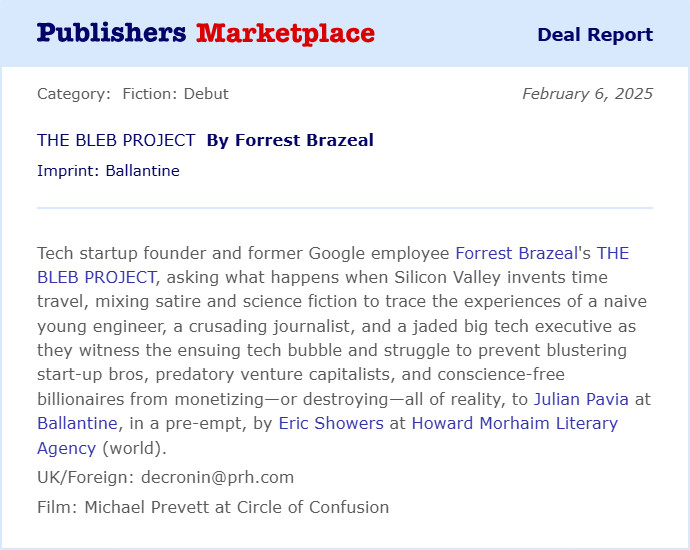Select the Fiction: Debut category text
The image size is (690, 550).
(176, 94)
